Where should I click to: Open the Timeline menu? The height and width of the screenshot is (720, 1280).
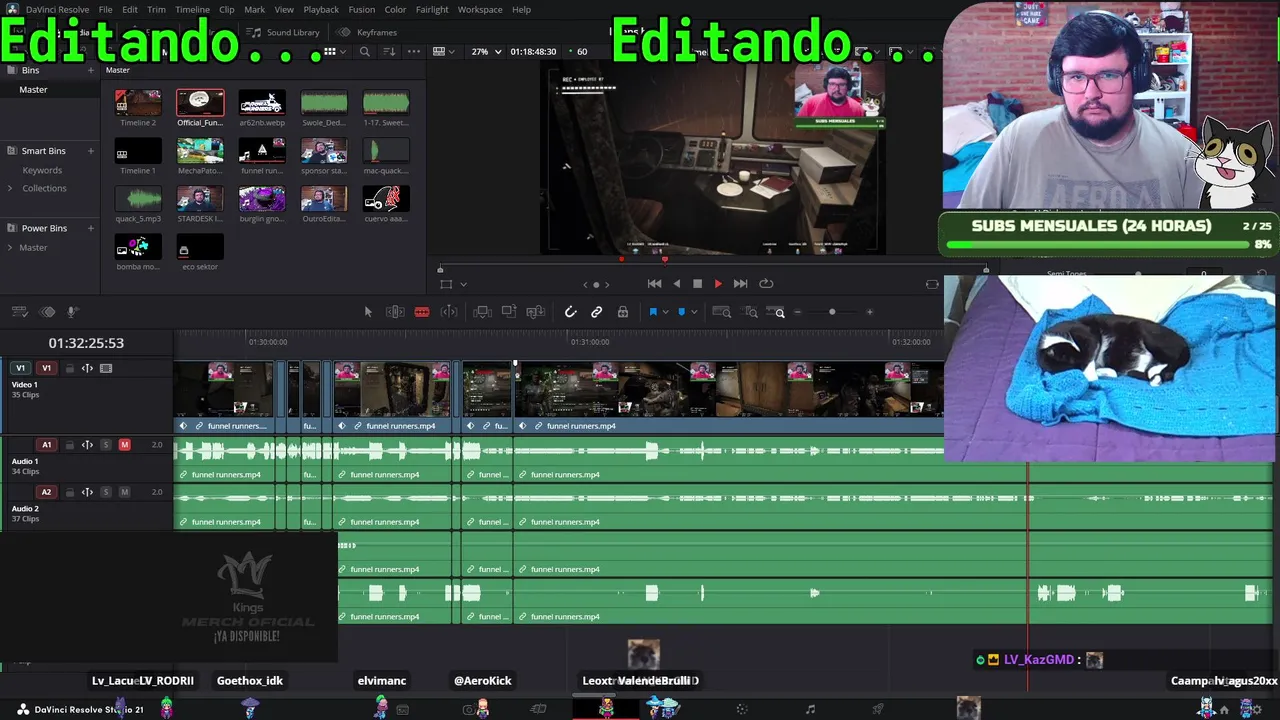tap(192, 9)
